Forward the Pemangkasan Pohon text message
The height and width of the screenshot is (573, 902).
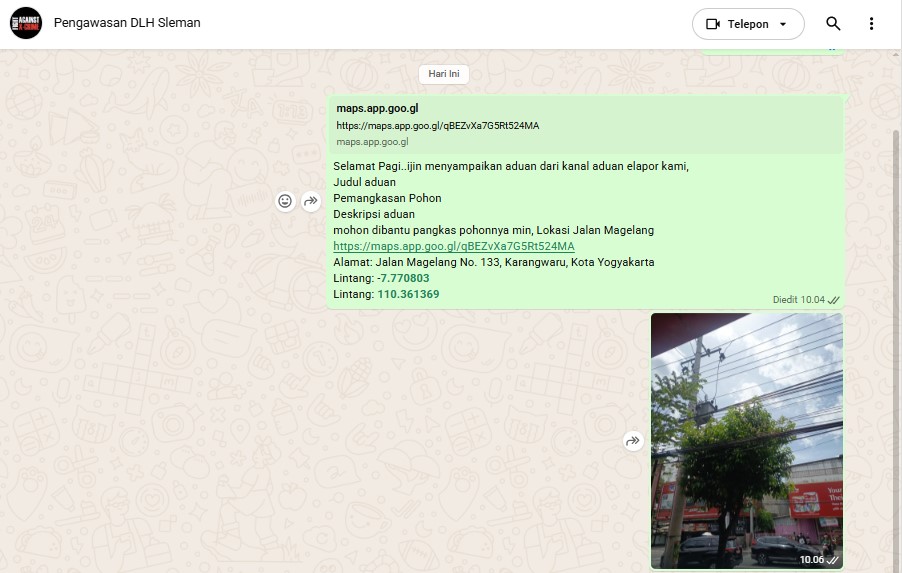[310, 201]
